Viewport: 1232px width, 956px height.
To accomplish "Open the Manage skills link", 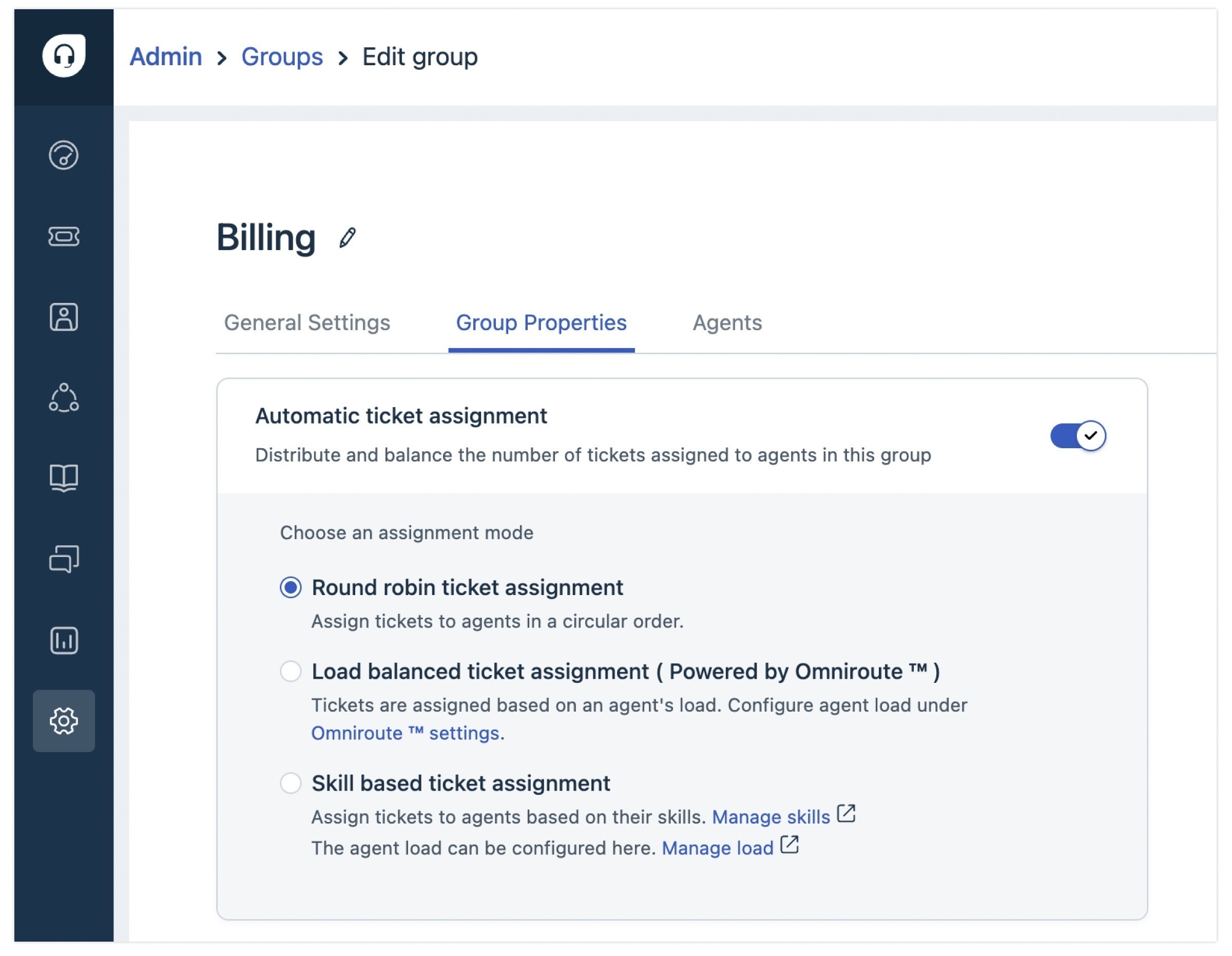I will click(771, 817).
